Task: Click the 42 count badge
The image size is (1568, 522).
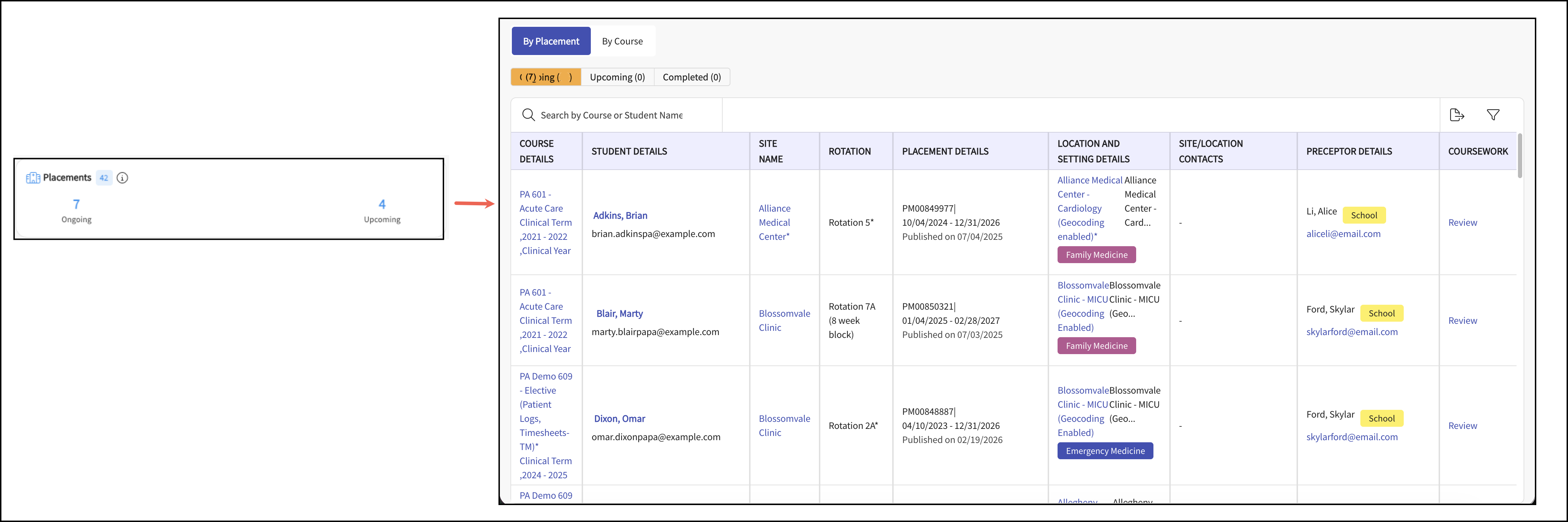Action: pos(104,178)
